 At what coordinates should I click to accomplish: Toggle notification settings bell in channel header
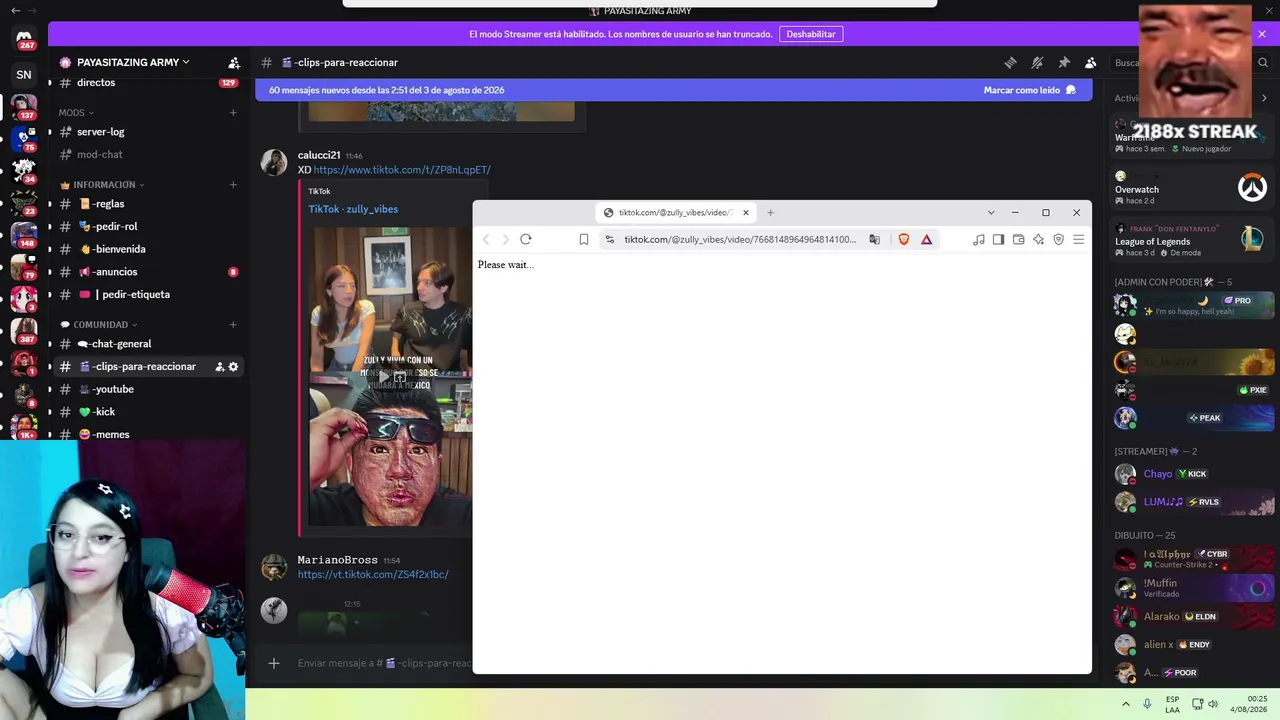pyautogui.click(x=1037, y=62)
